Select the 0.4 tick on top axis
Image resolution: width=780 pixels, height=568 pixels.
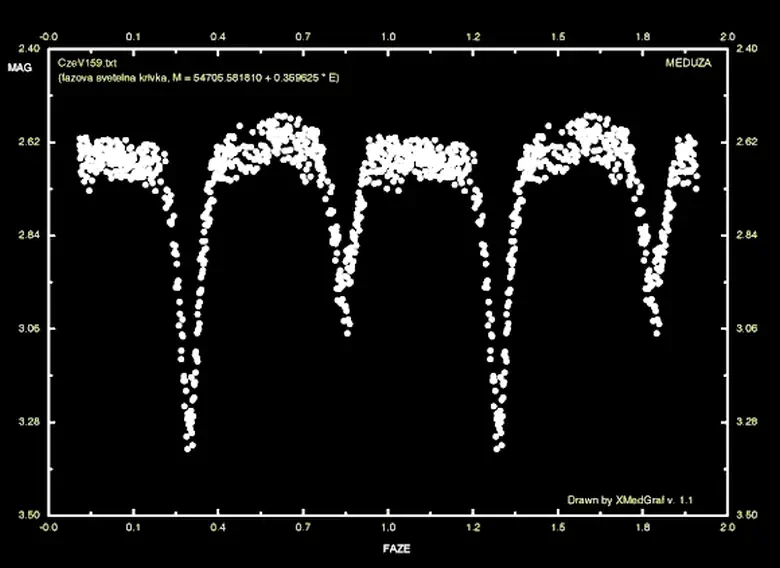(x=218, y=34)
